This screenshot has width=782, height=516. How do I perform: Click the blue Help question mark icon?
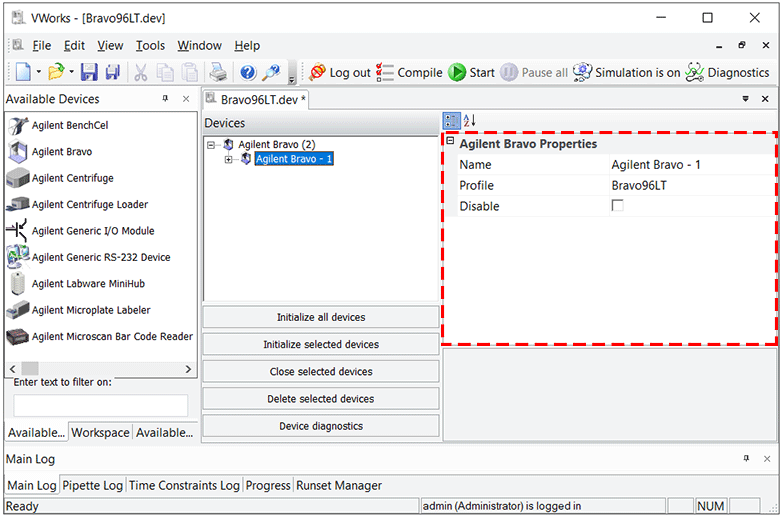click(x=247, y=72)
